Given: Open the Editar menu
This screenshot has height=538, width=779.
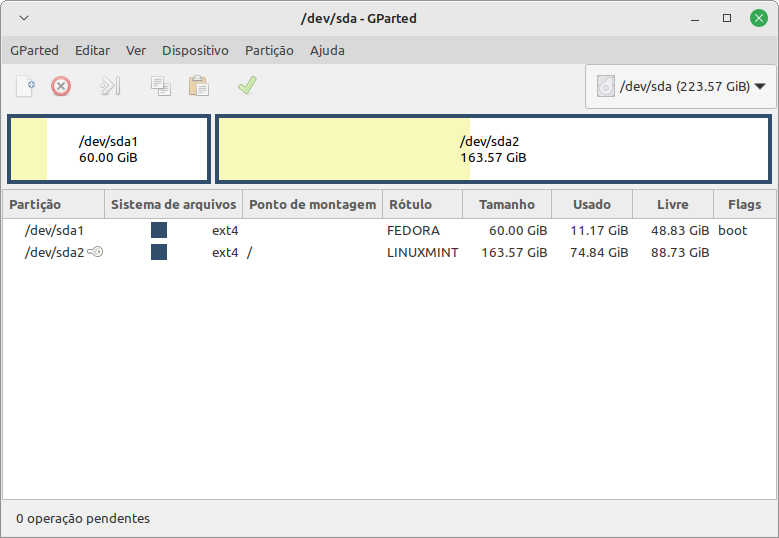Looking at the screenshot, I should click(x=92, y=51).
